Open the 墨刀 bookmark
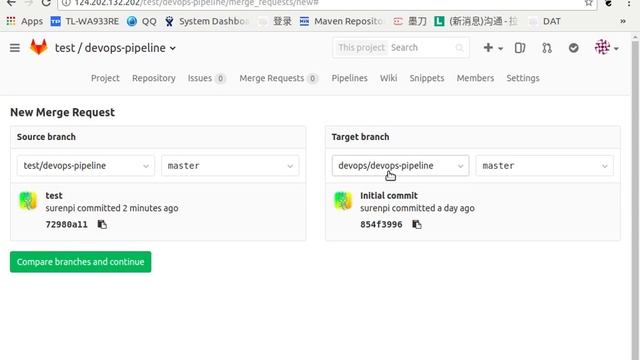The height and width of the screenshot is (360, 640). (x=410, y=21)
